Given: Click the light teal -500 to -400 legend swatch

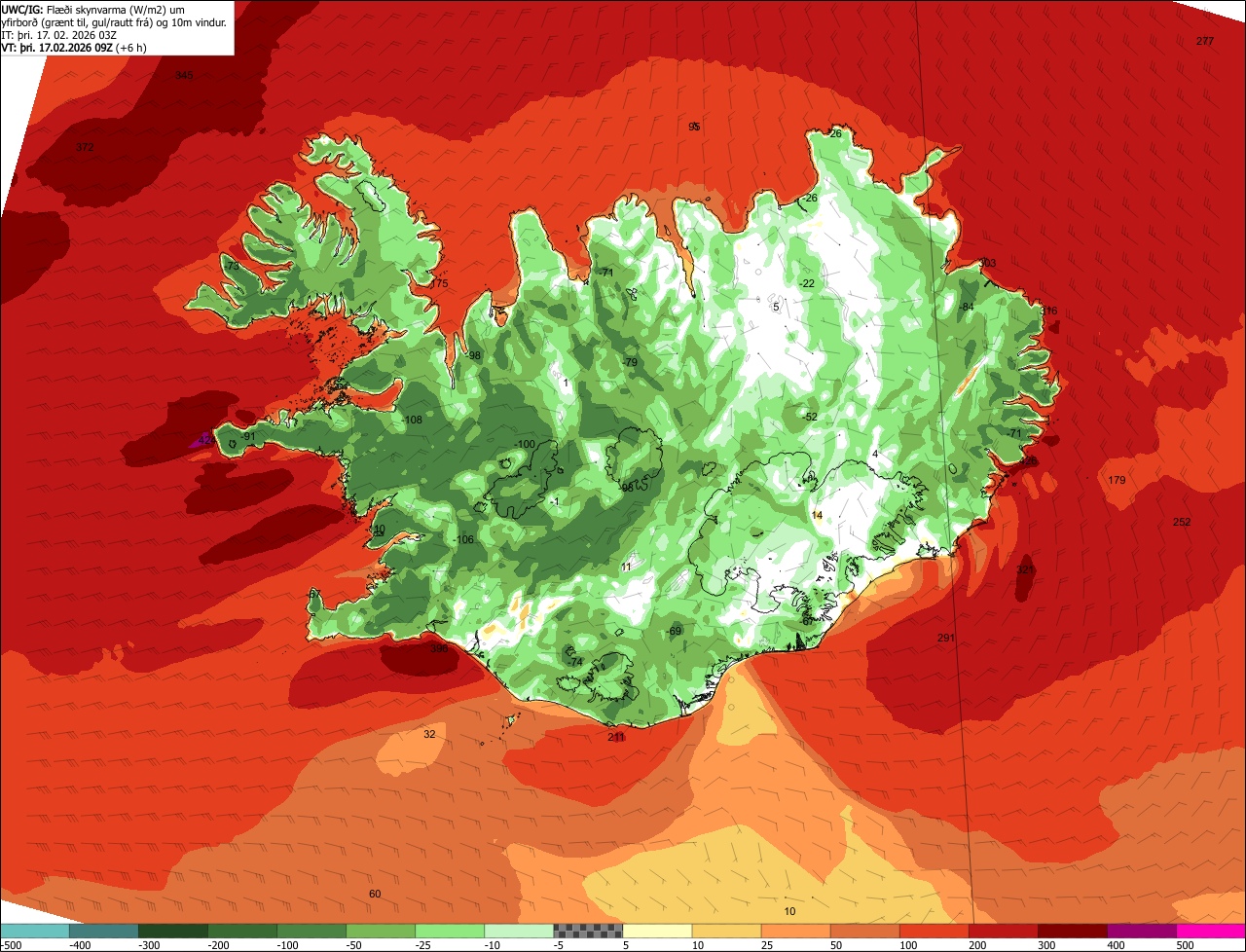Looking at the screenshot, I should coord(35,931).
